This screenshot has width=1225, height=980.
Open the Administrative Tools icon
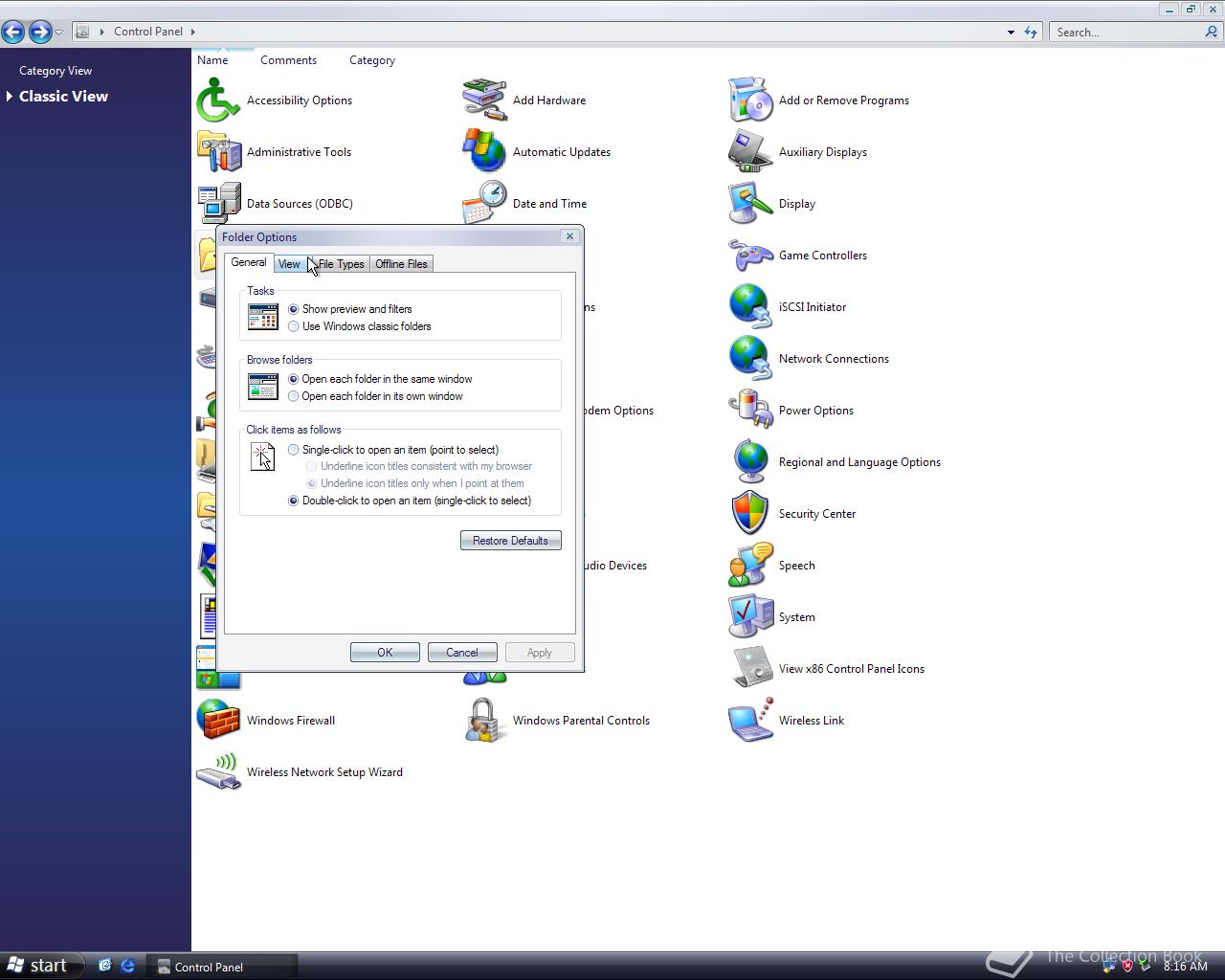coord(218,152)
